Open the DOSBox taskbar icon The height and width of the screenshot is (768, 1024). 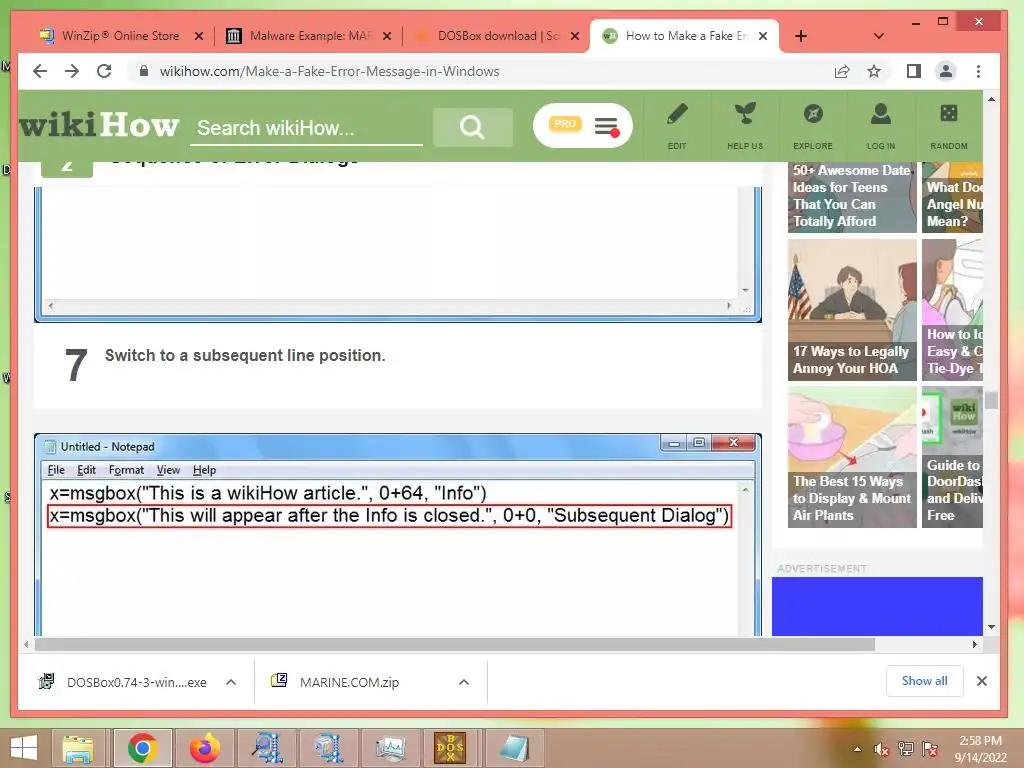[x=451, y=748]
